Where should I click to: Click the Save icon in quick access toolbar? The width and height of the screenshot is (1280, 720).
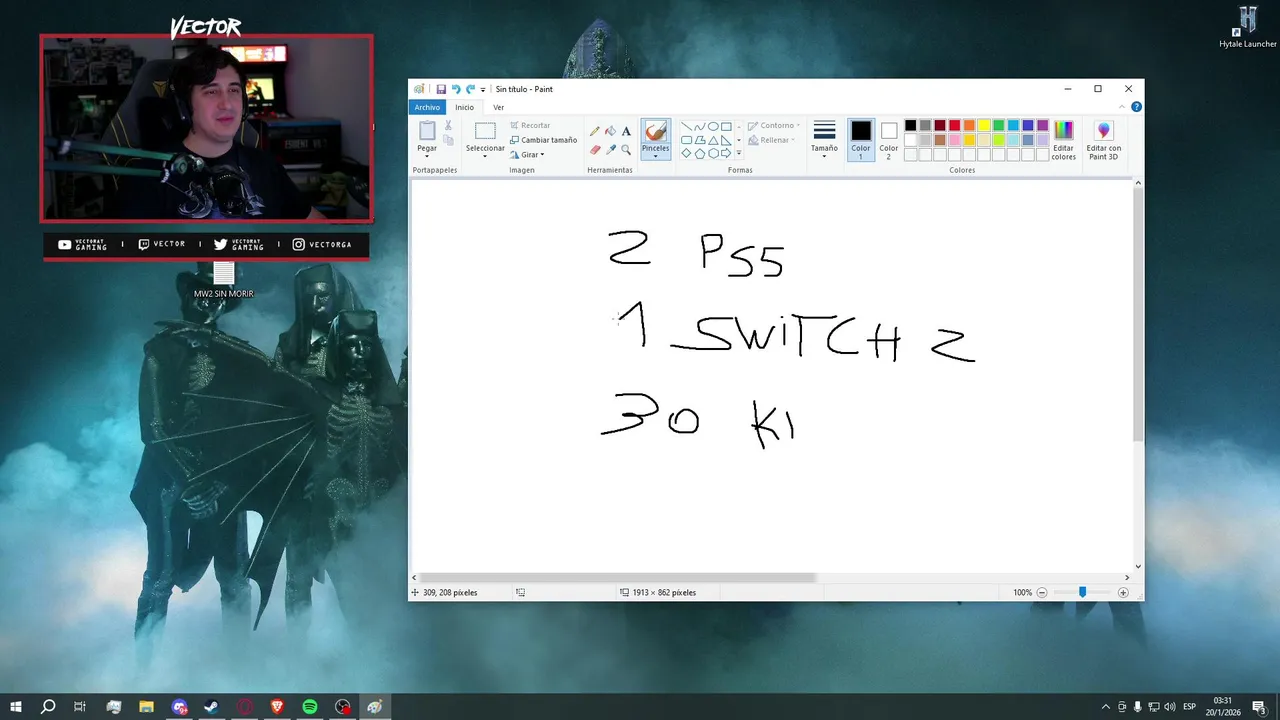coord(441,89)
